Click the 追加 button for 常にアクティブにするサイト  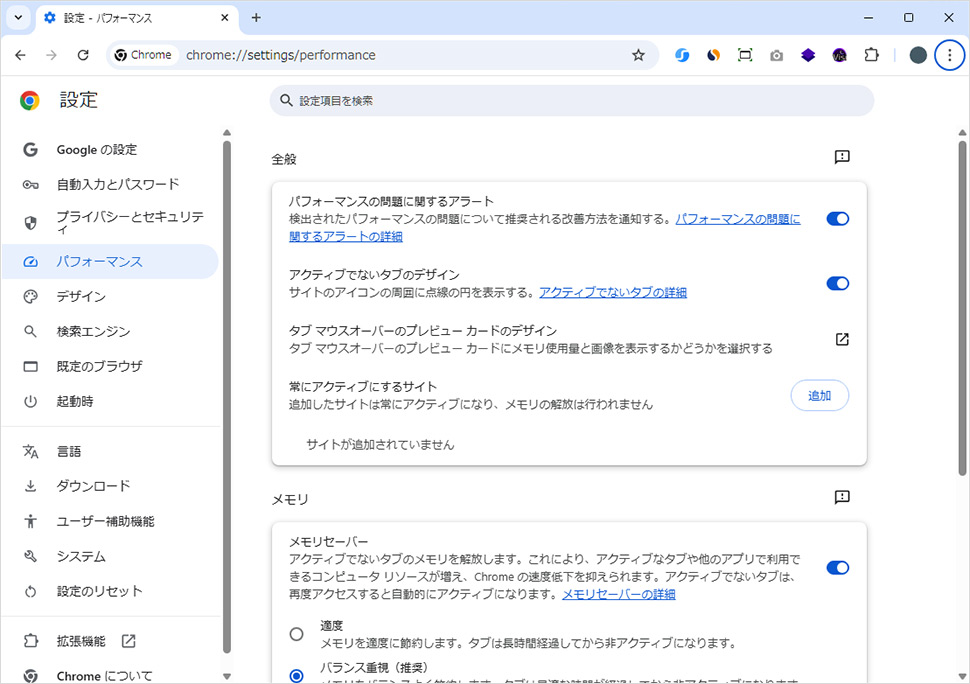[x=819, y=395]
